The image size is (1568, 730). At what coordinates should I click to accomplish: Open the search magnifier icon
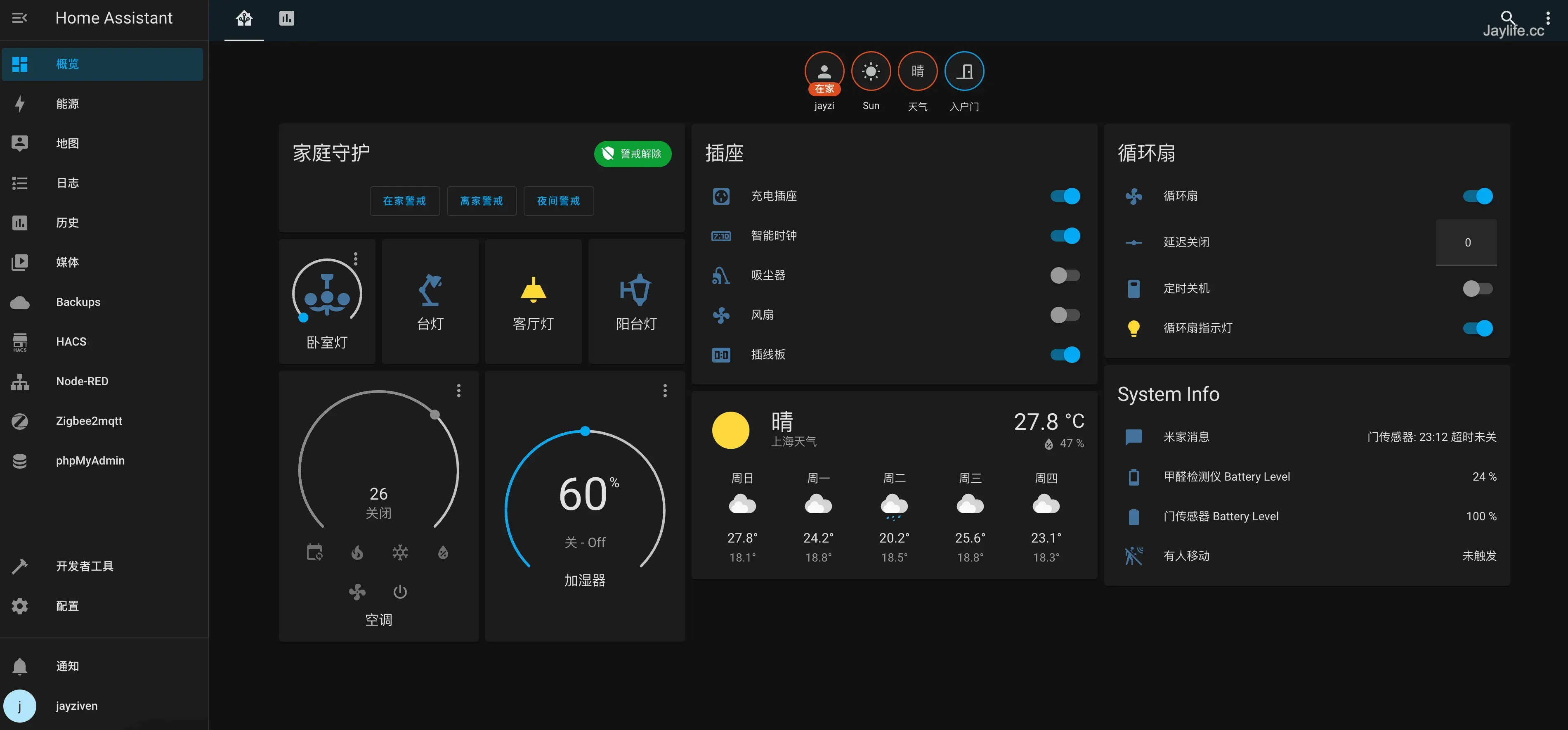coord(1507,17)
